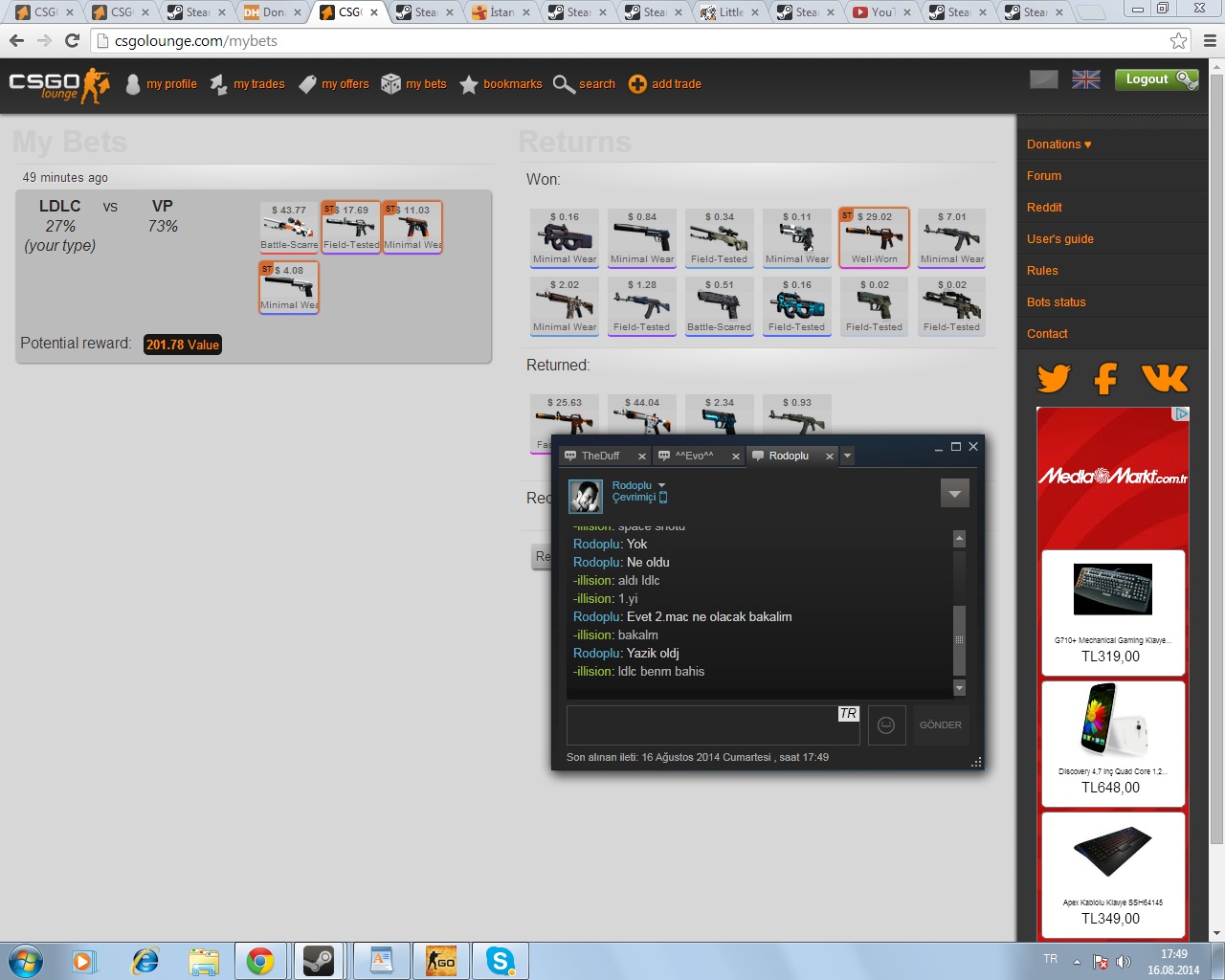The width and height of the screenshot is (1225, 980).
Task: Open the Facebook social icon
Action: click(x=1106, y=378)
